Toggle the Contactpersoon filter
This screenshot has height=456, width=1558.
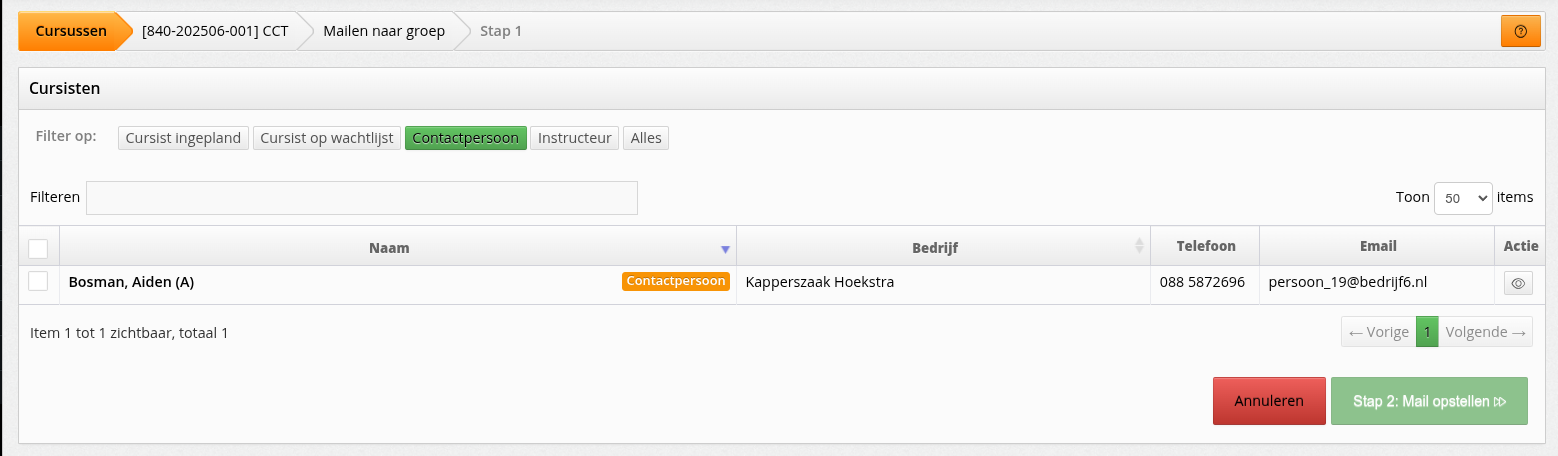[x=466, y=138]
